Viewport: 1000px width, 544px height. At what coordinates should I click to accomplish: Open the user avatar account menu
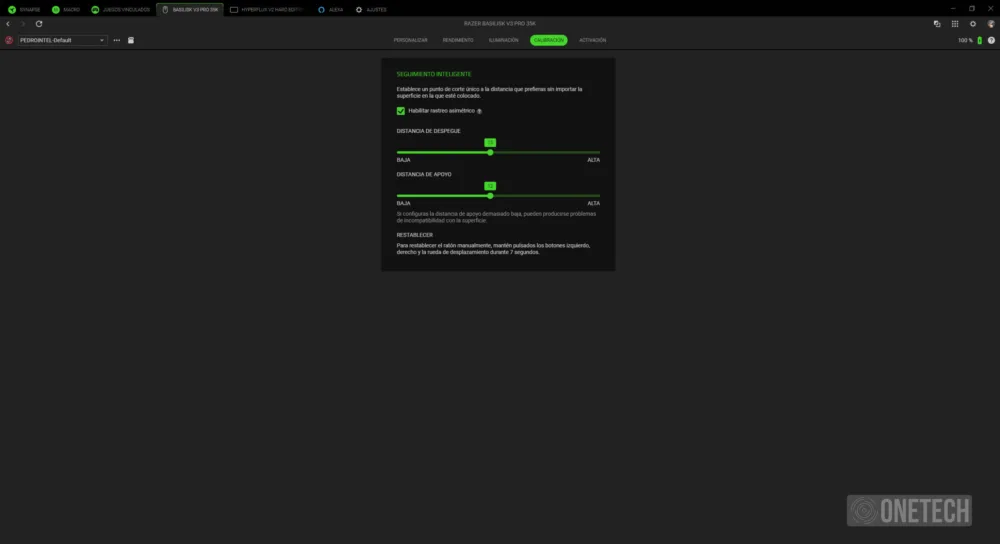coord(990,24)
